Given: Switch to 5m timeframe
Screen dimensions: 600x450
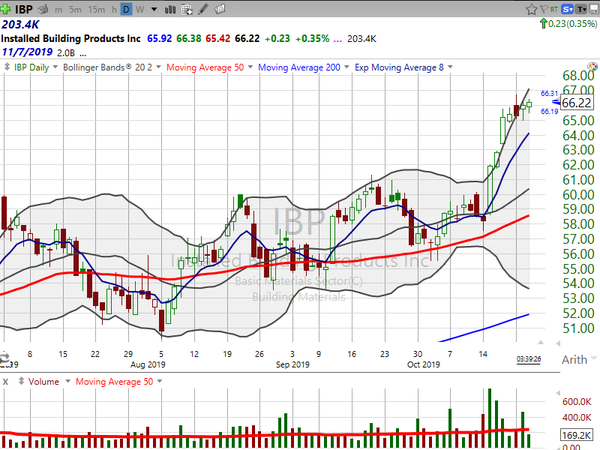Looking at the screenshot, I should tap(75, 10).
